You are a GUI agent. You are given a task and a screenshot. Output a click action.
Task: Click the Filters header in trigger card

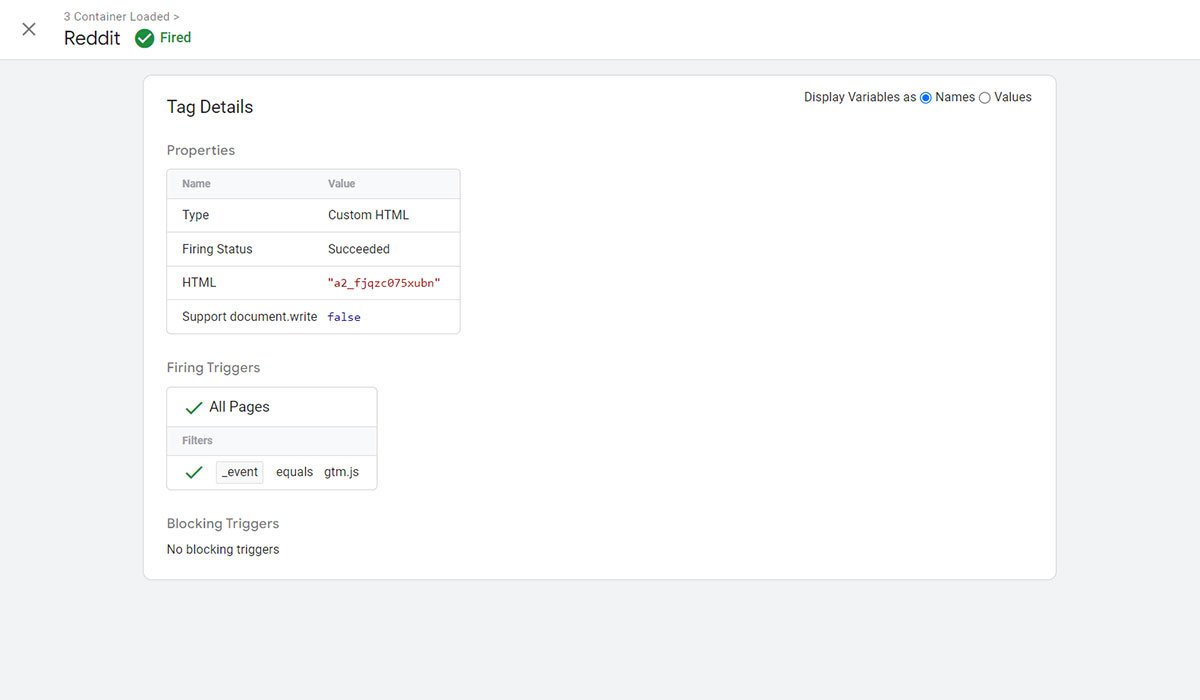coord(197,441)
